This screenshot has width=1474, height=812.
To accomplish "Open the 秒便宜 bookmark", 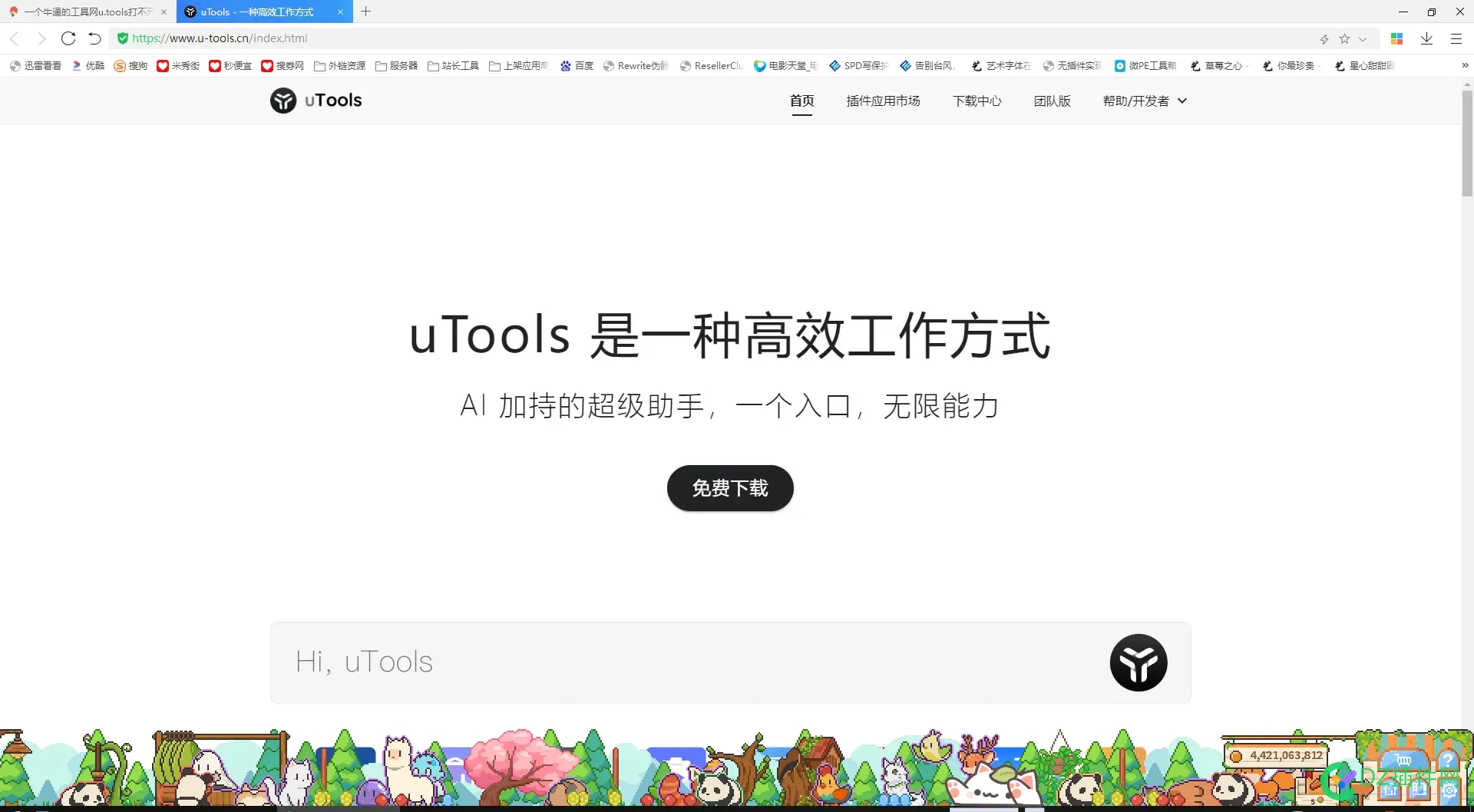I will point(230,66).
